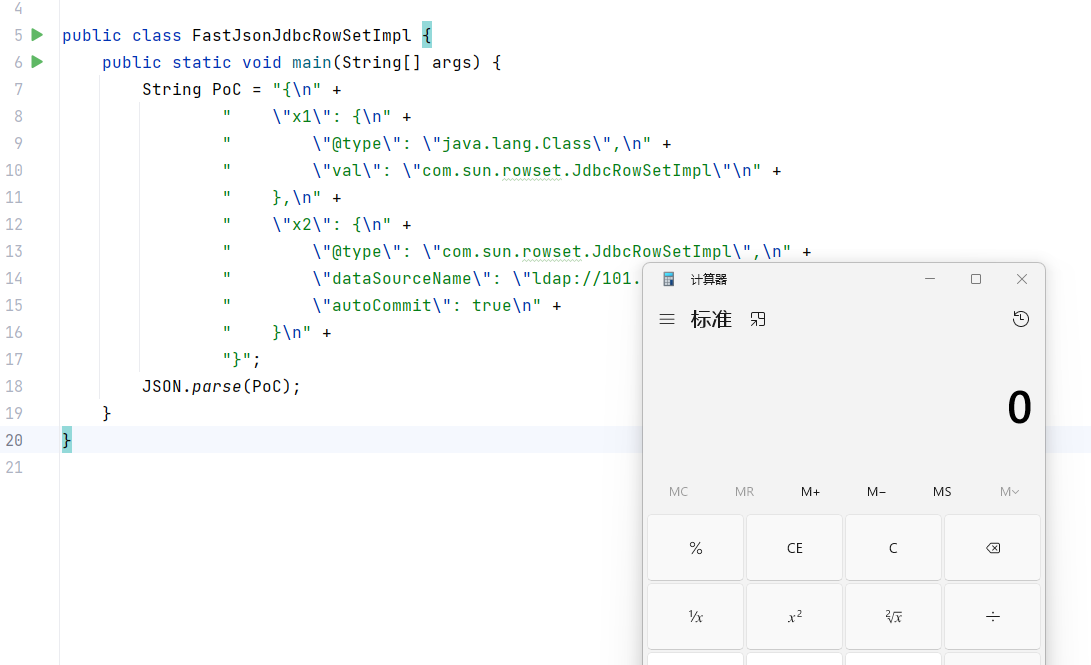The width and height of the screenshot is (1091, 665).
Task: Click the calculator app icon in the title bar
Action: pyautogui.click(x=669, y=279)
